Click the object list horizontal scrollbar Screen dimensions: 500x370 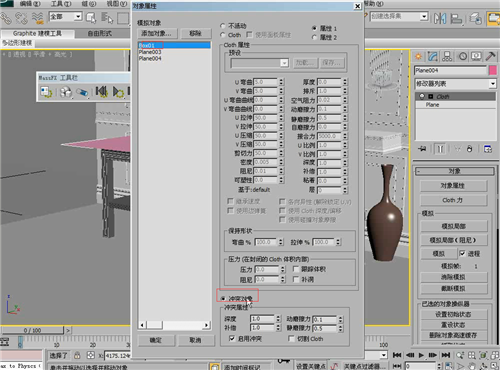(174, 325)
